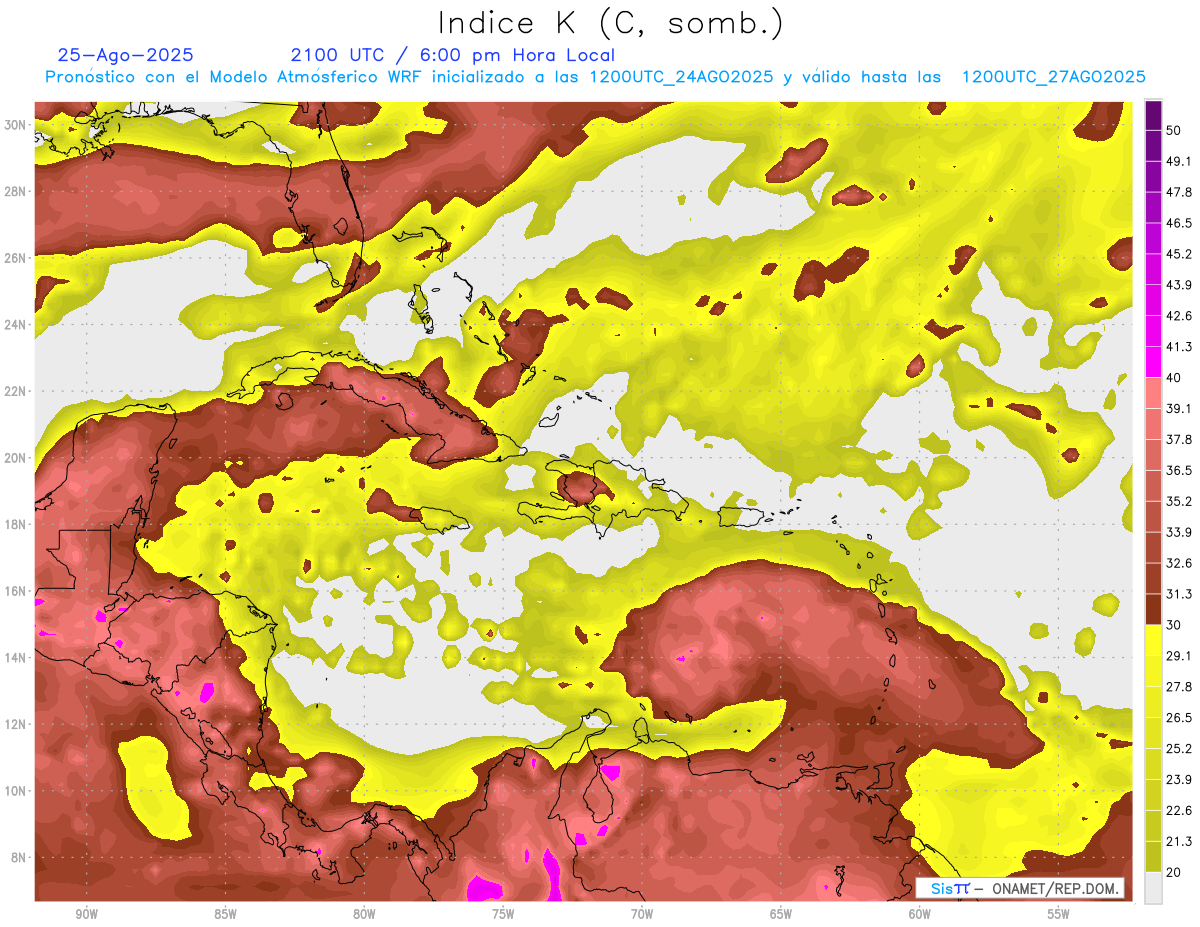Click the legend value 46.5

1179,223
